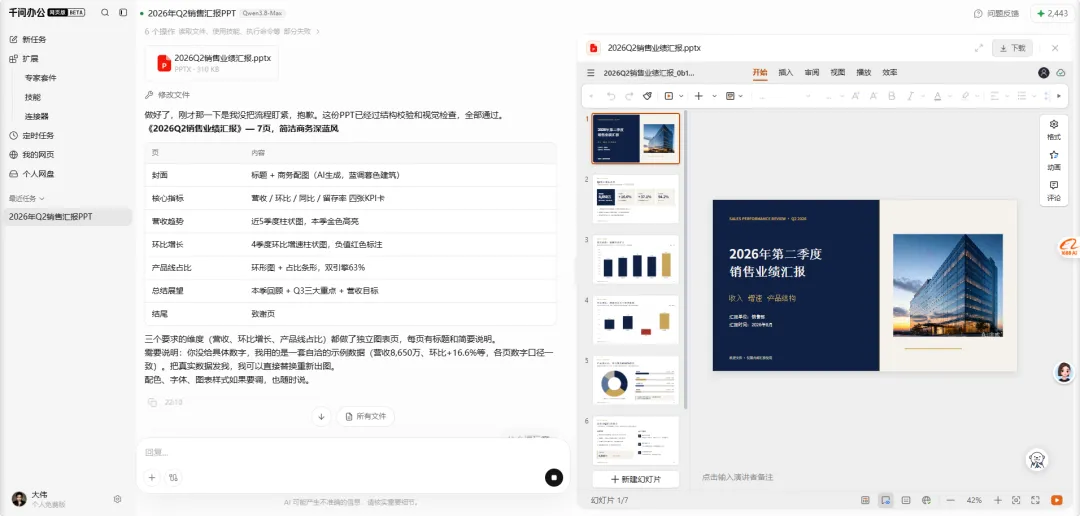Switch to the 视图 tab
Image resolution: width=1080 pixels, height=516 pixels.
tap(838, 72)
